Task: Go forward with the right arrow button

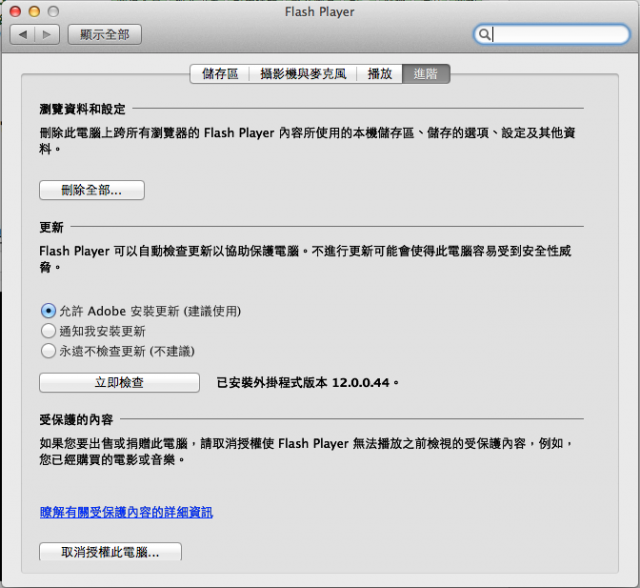Action: point(47,34)
